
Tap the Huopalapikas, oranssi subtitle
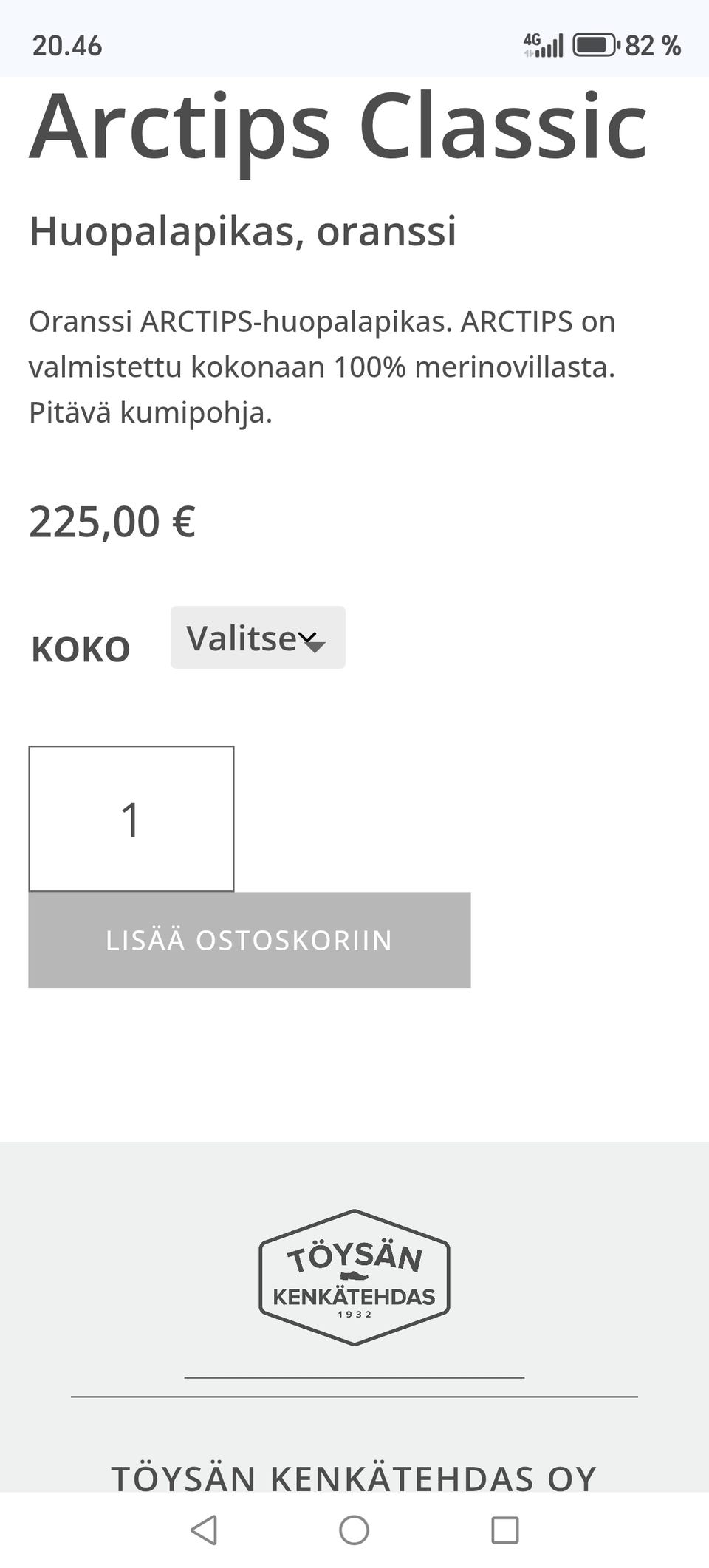point(242,231)
